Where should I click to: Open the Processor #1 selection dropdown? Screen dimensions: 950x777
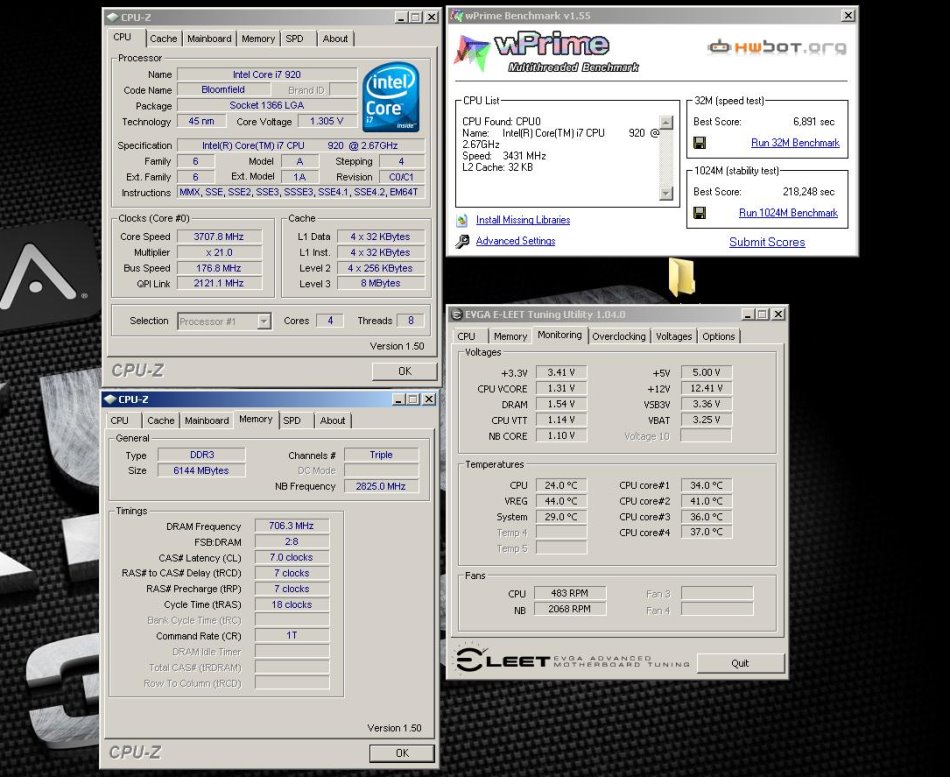(x=264, y=321)
